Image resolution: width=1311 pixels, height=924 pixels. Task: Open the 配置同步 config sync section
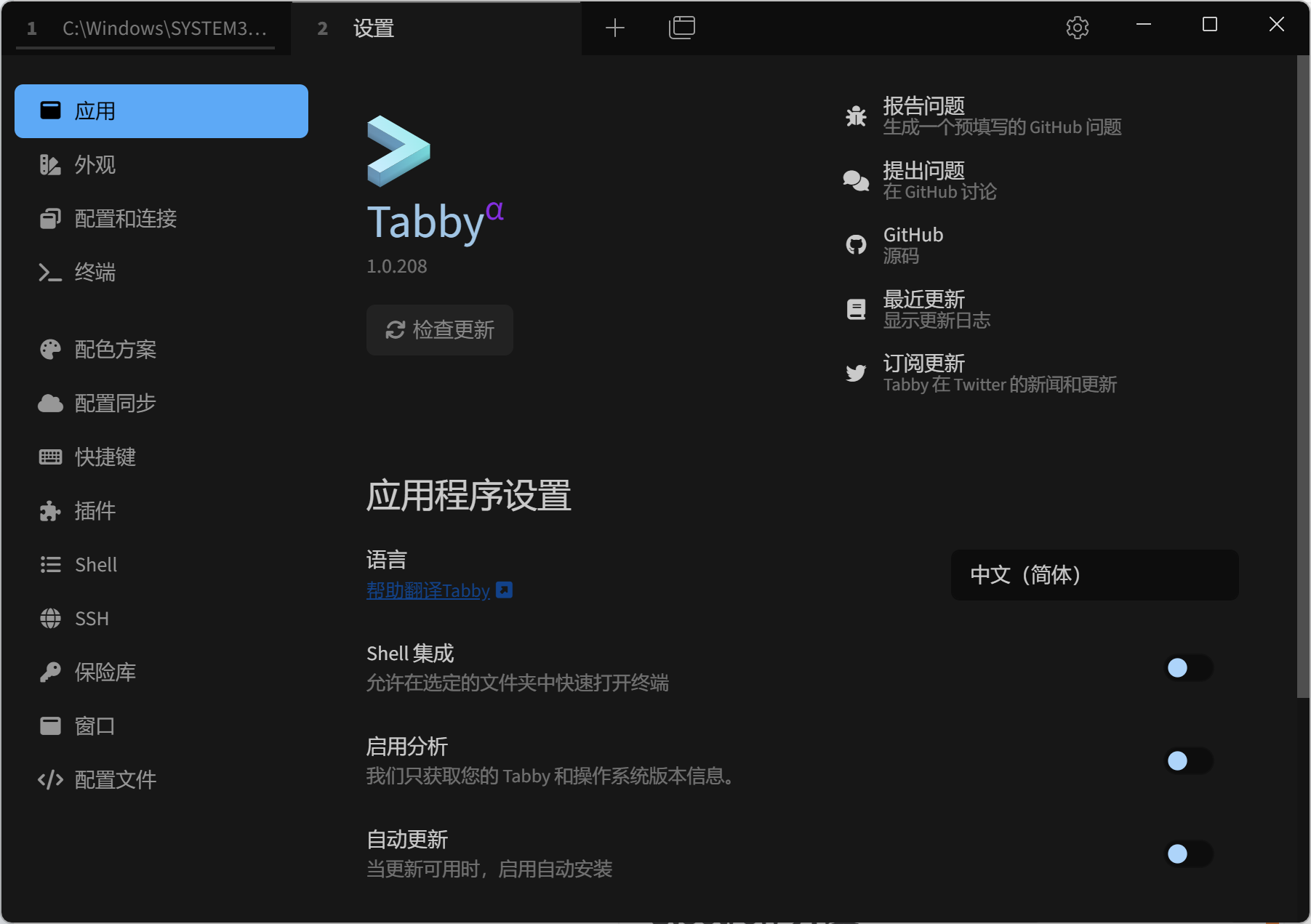click(113, 403)
